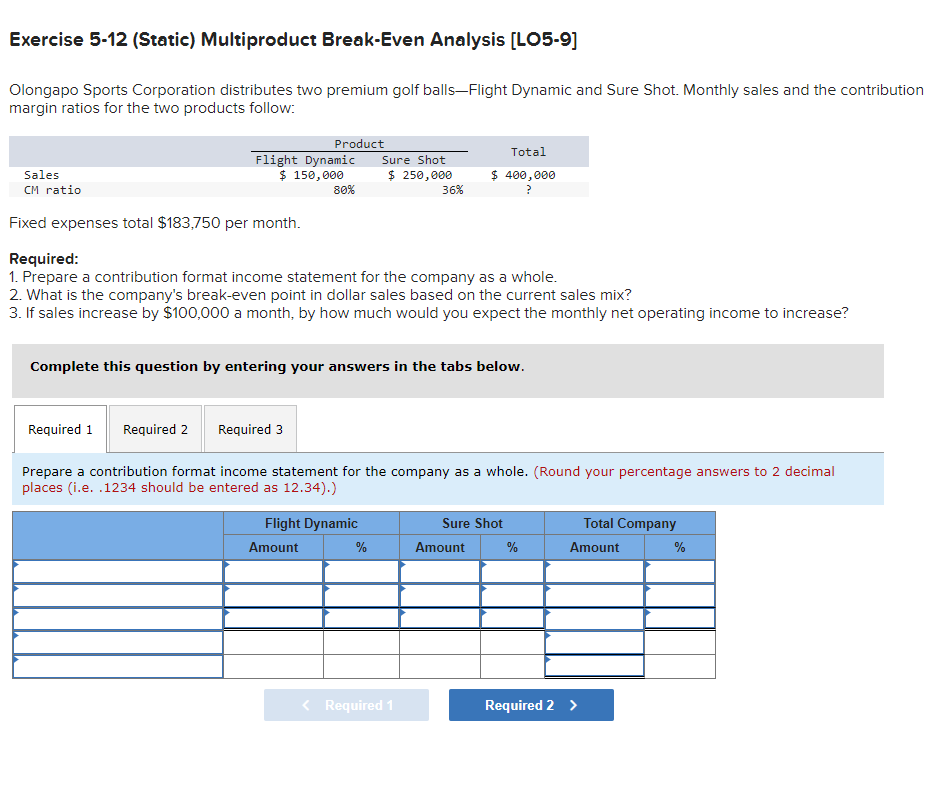Click first row Sure Shot percent field

point(513,572)
